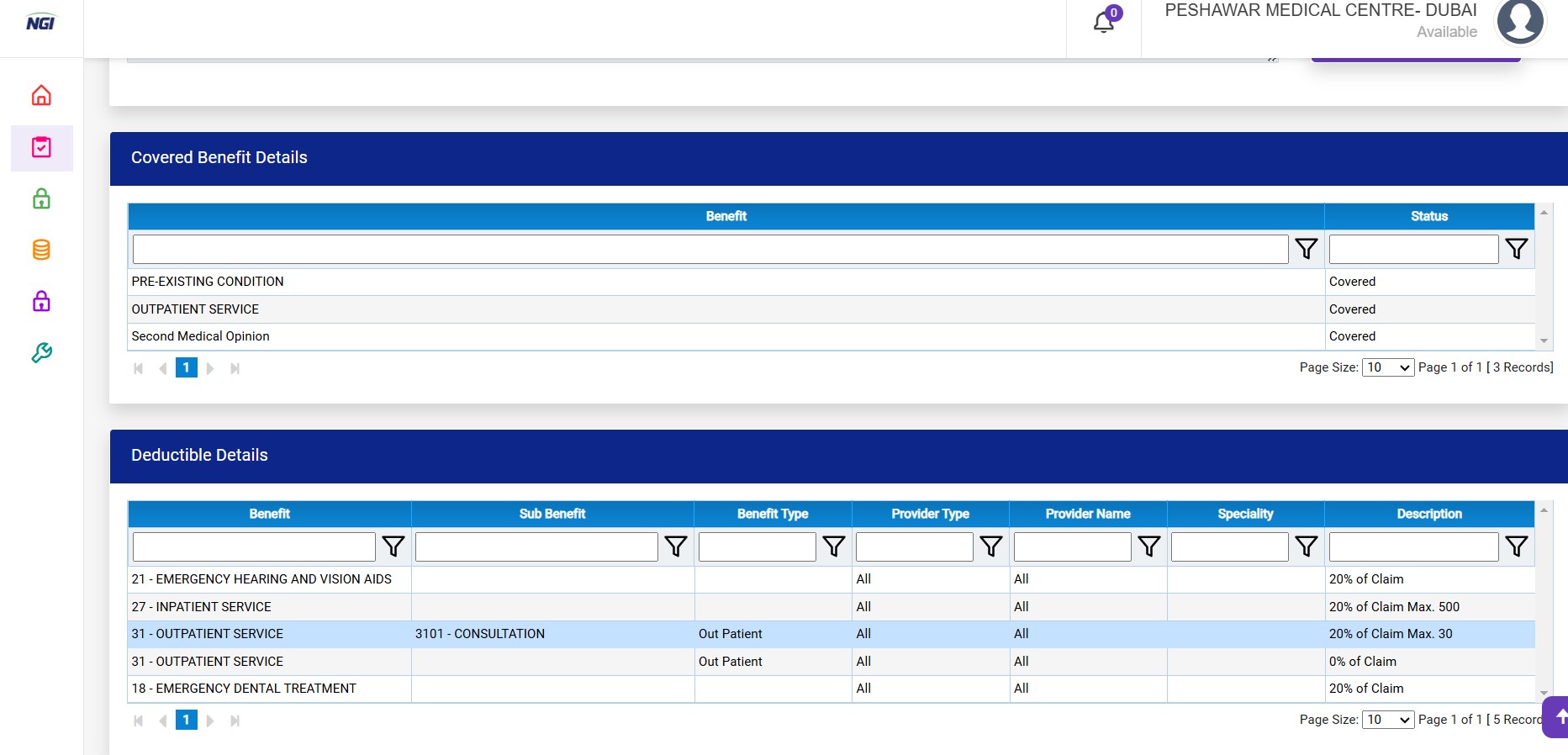Click filter icon for Sub Benefit column
Viewport: 1568px width, 755px height.
click(676, 546)
